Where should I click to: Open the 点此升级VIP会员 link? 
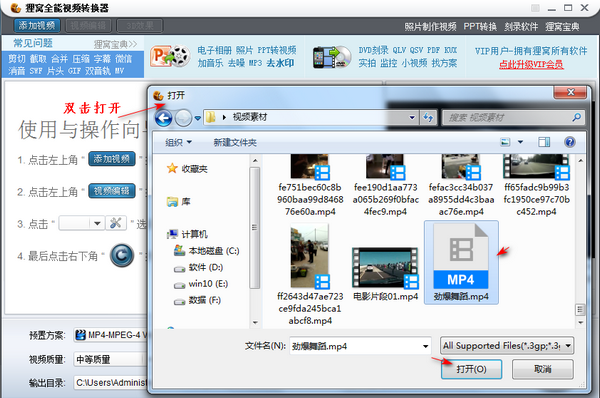pos(531,64)
